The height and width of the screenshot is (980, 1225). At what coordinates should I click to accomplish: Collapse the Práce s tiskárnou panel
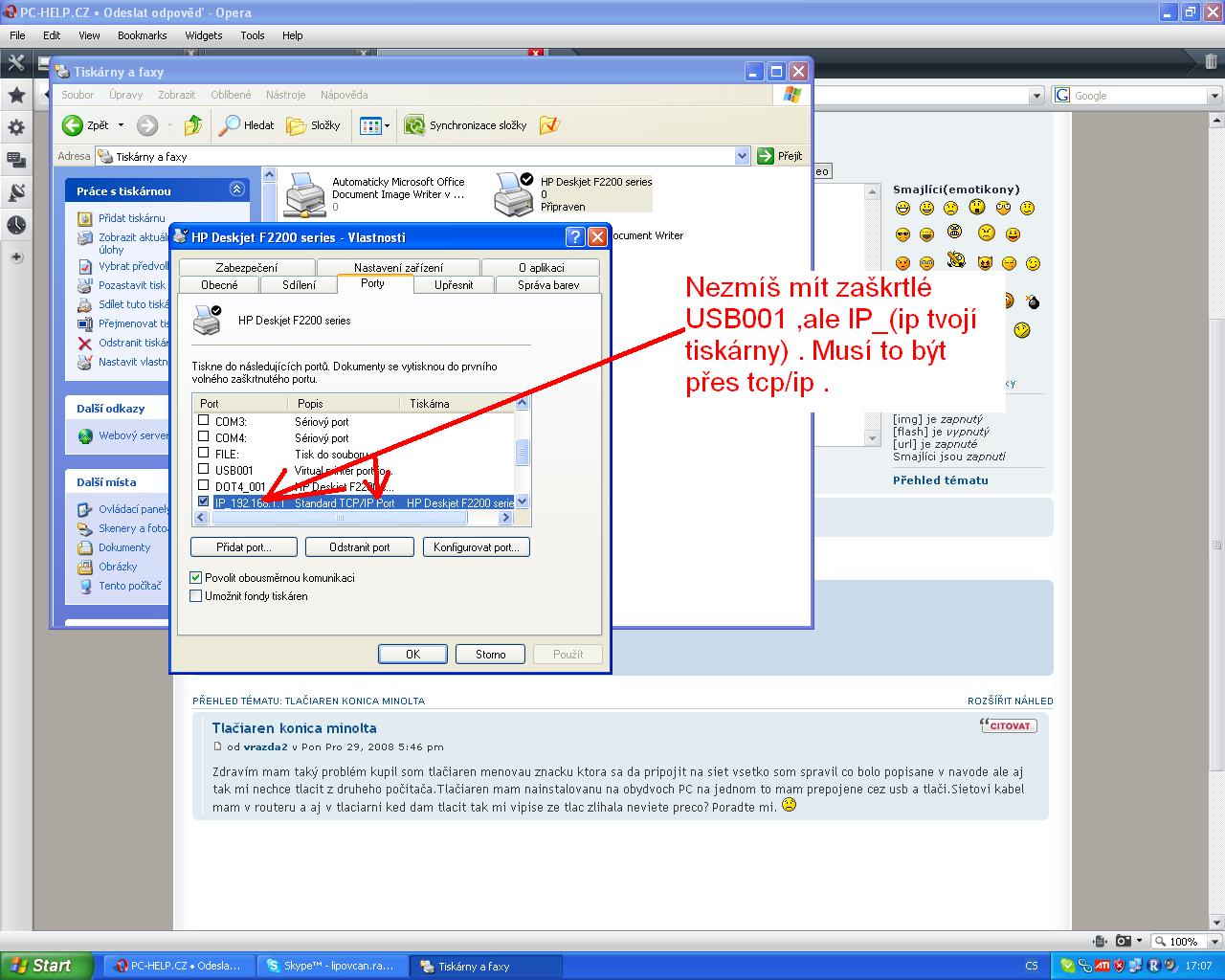click(236, 190)
